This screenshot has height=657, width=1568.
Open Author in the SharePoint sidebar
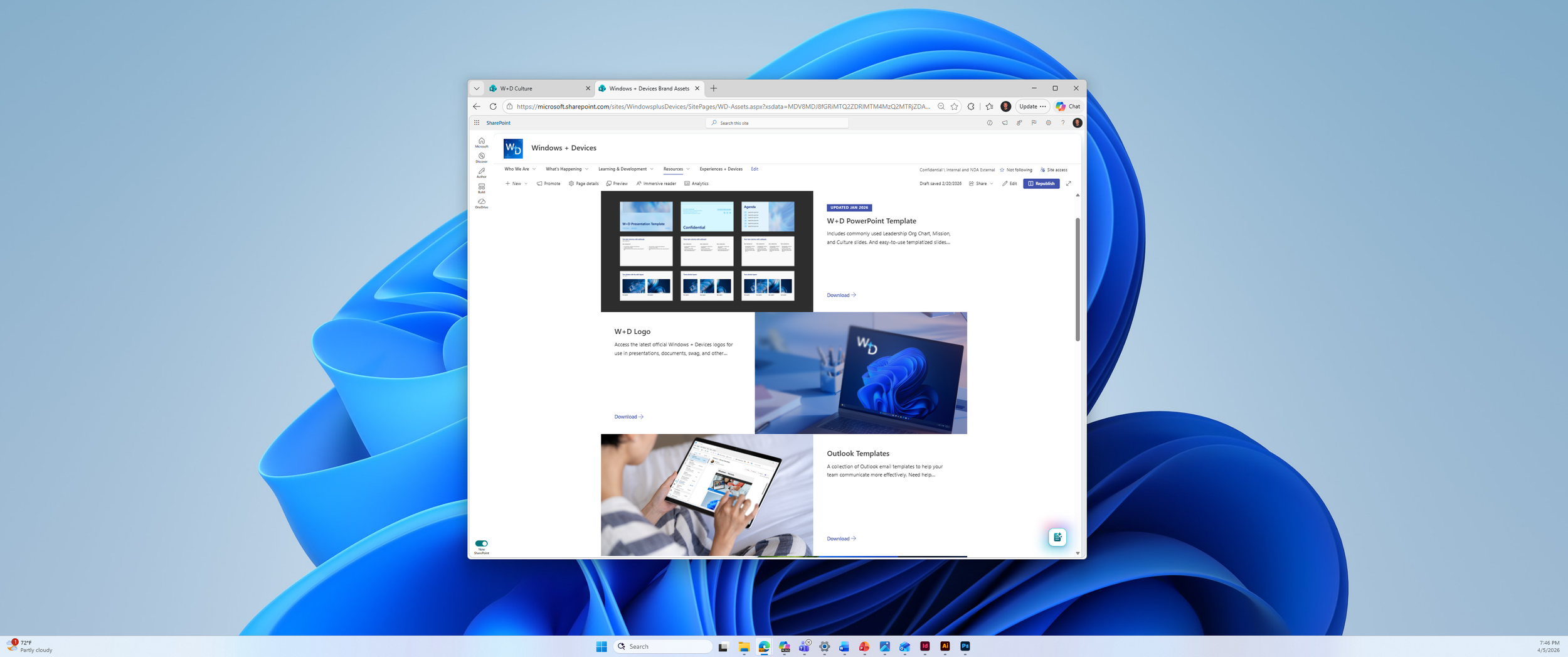pyautogui.click(x=481, y=173)
